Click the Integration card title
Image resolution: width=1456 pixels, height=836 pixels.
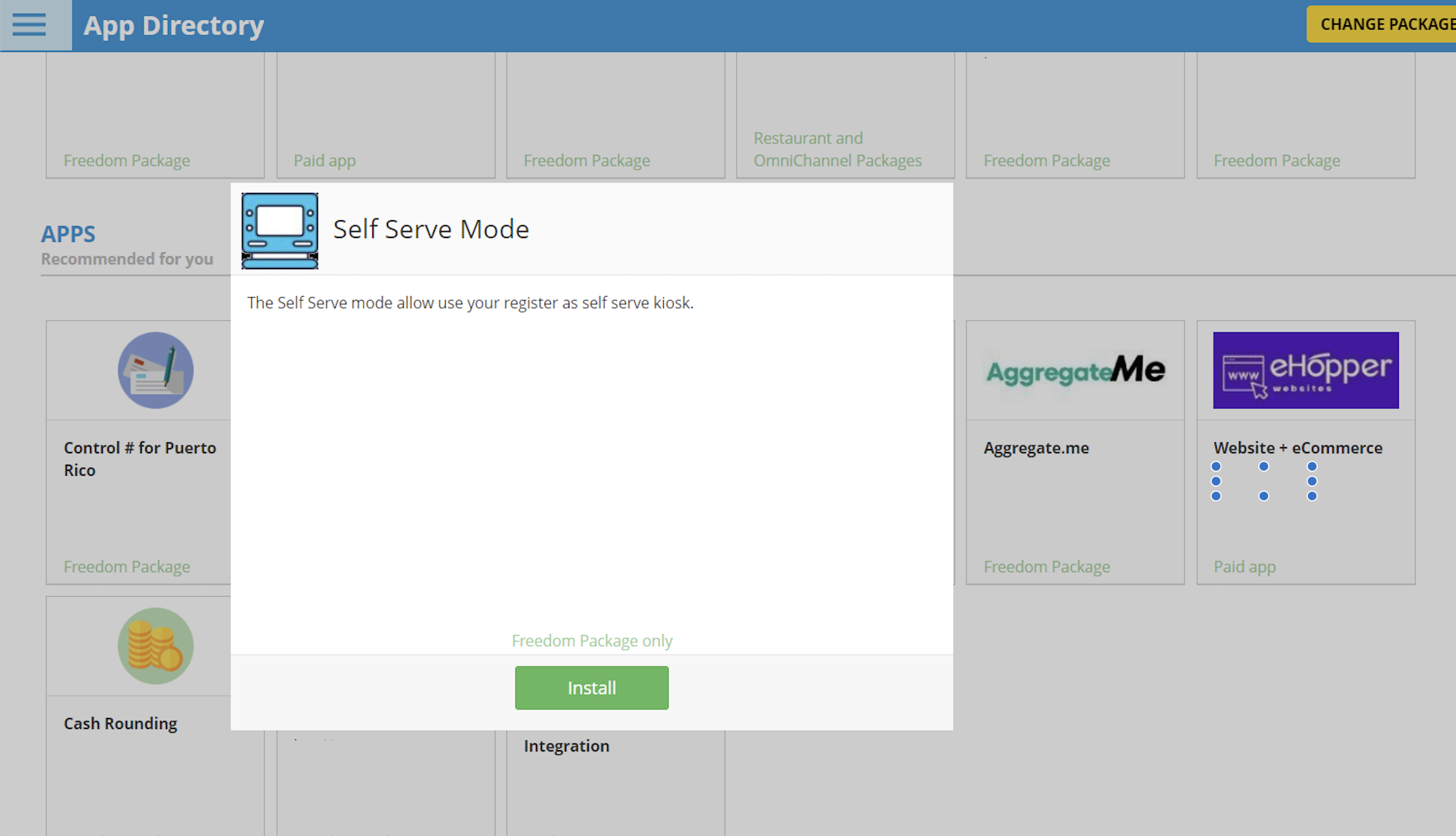[567, 746]
